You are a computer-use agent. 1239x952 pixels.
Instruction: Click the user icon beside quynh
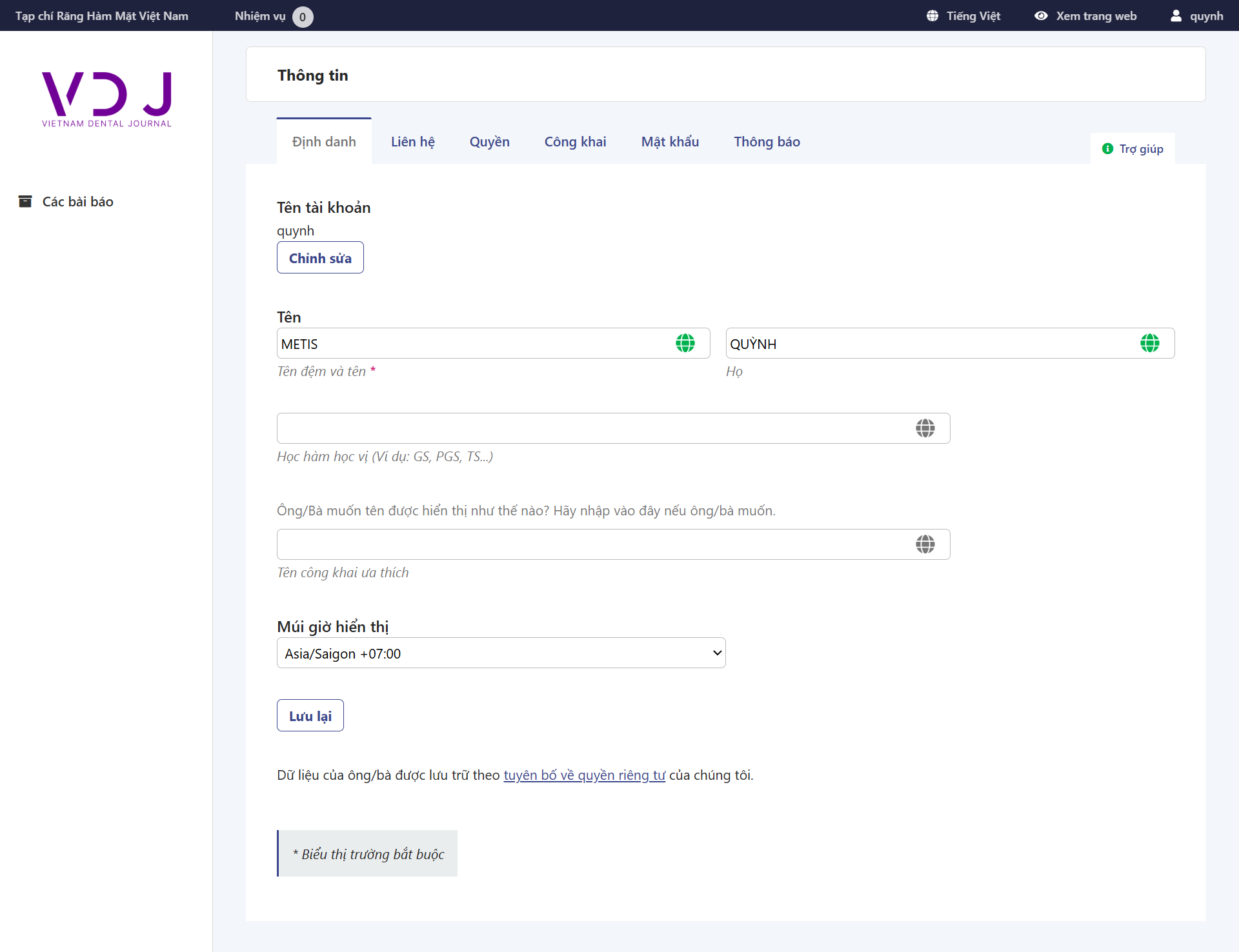(1176, 15)
